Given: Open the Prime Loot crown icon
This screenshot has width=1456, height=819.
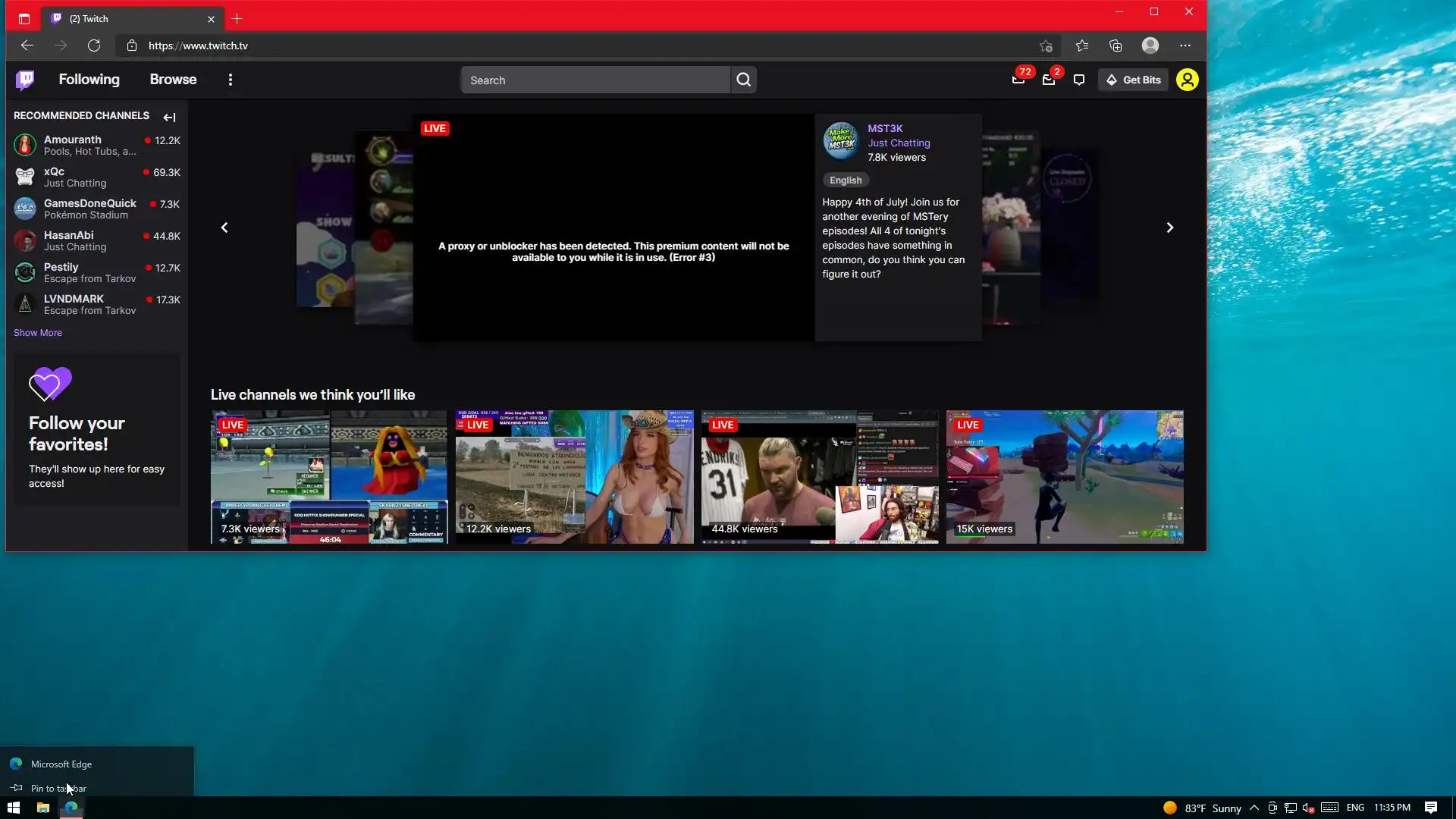Looking at the screenshot, I should (1018, 80).
